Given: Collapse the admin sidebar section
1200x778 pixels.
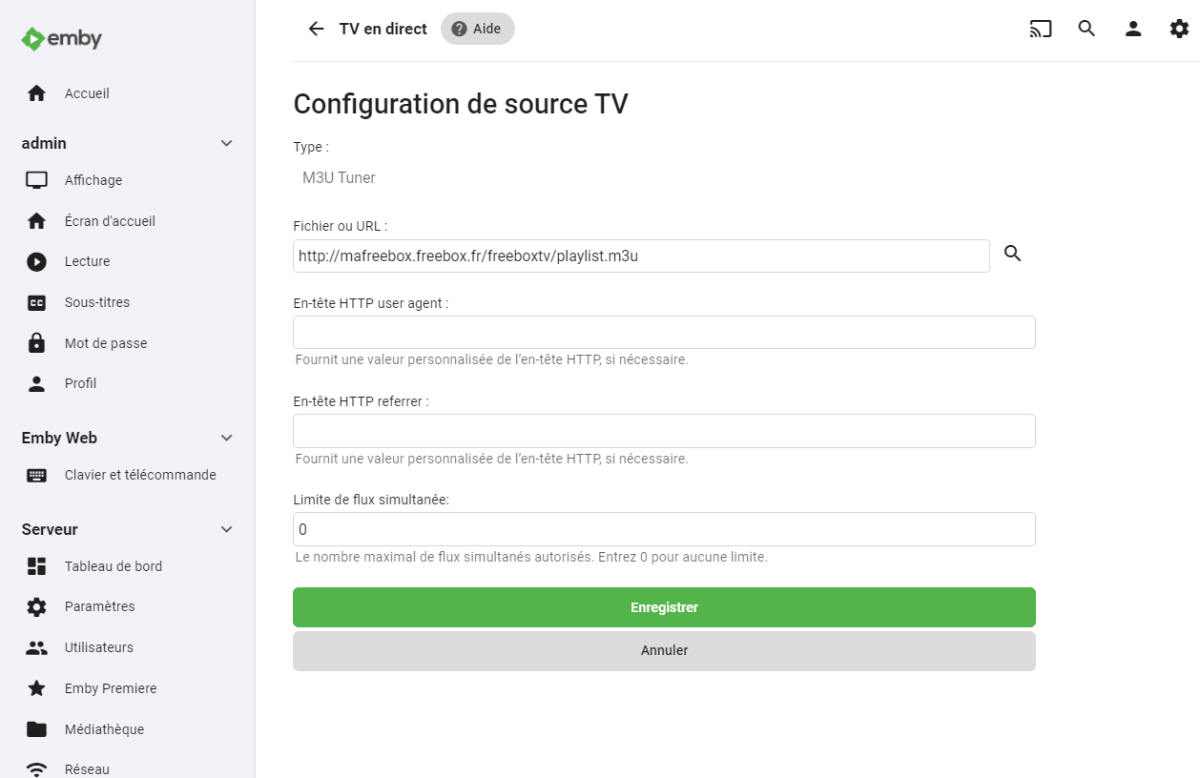Looking at the screenshot, I should (x=226, y=143).
